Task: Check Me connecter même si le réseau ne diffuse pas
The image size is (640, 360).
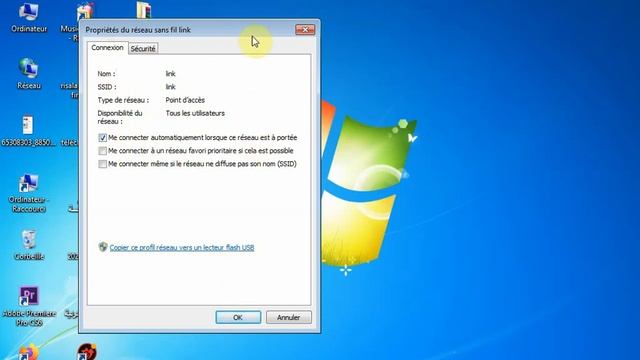Action: (x=102, y=164)
